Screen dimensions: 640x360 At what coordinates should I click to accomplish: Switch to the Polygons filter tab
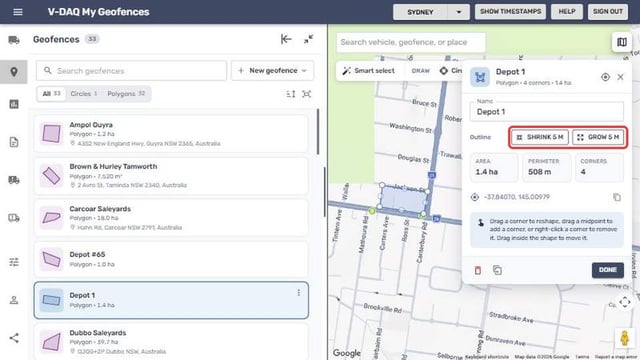tap(126, 94)
